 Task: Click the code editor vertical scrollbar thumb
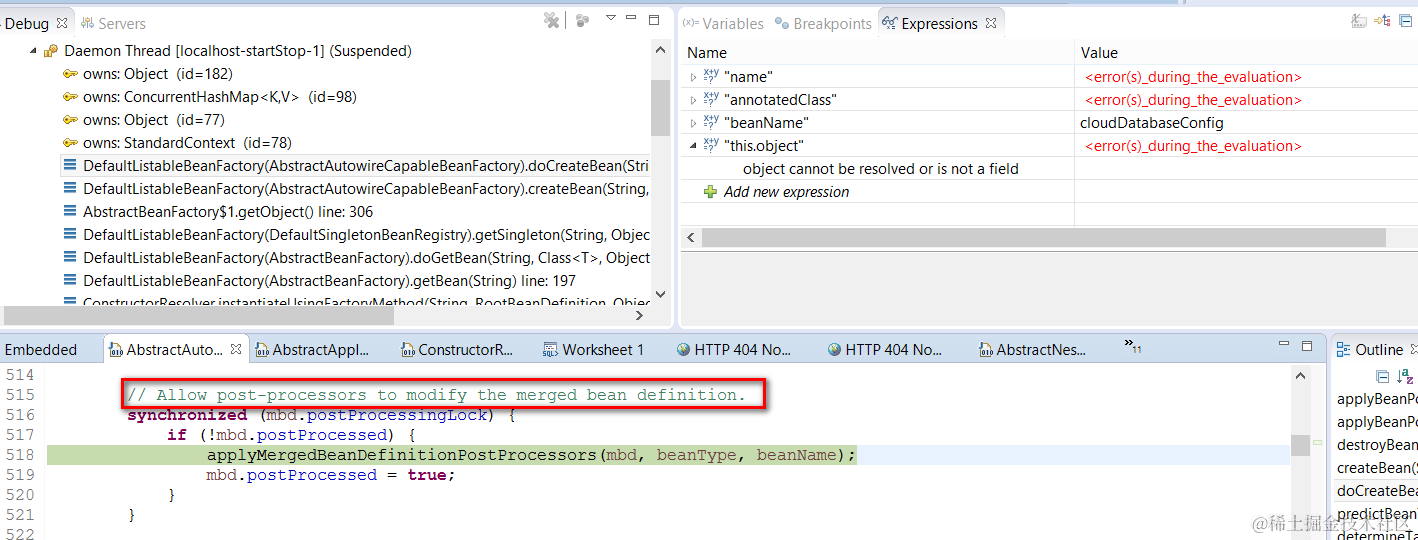[1300, 445]
